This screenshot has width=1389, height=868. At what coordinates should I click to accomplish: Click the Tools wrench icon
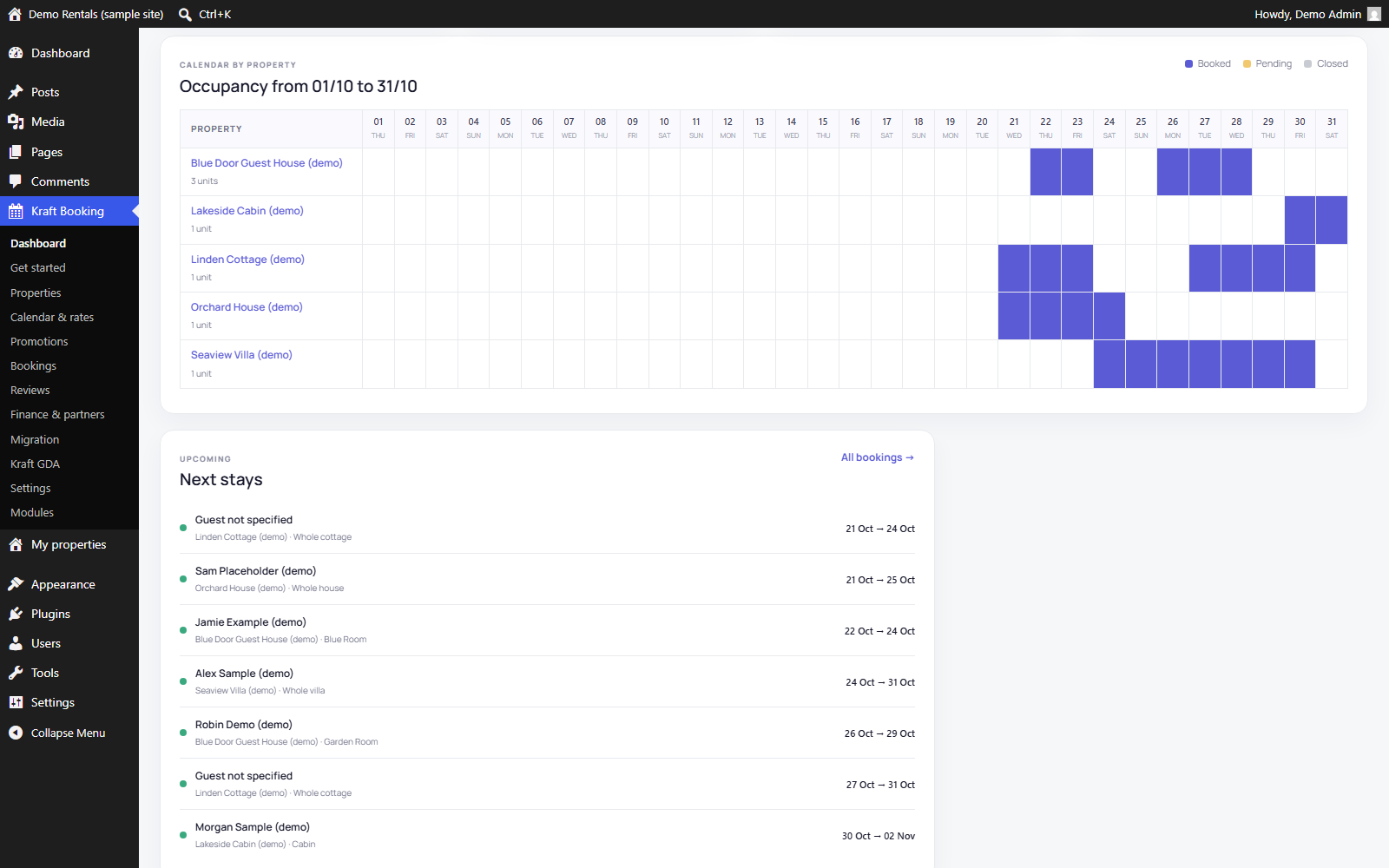tap(16, 673)
